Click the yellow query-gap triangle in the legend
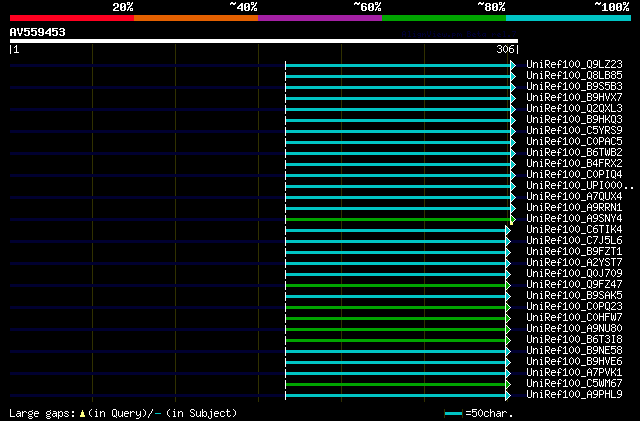This screenshot has height=421, width=640. coord(82,414)
